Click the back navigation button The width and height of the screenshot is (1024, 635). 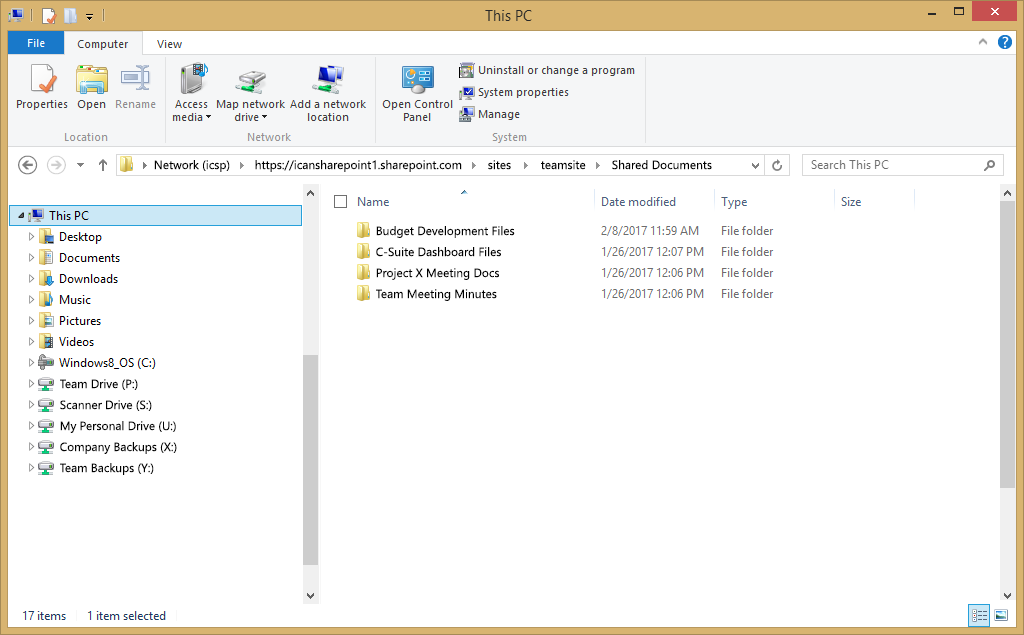tap(27, 164)
